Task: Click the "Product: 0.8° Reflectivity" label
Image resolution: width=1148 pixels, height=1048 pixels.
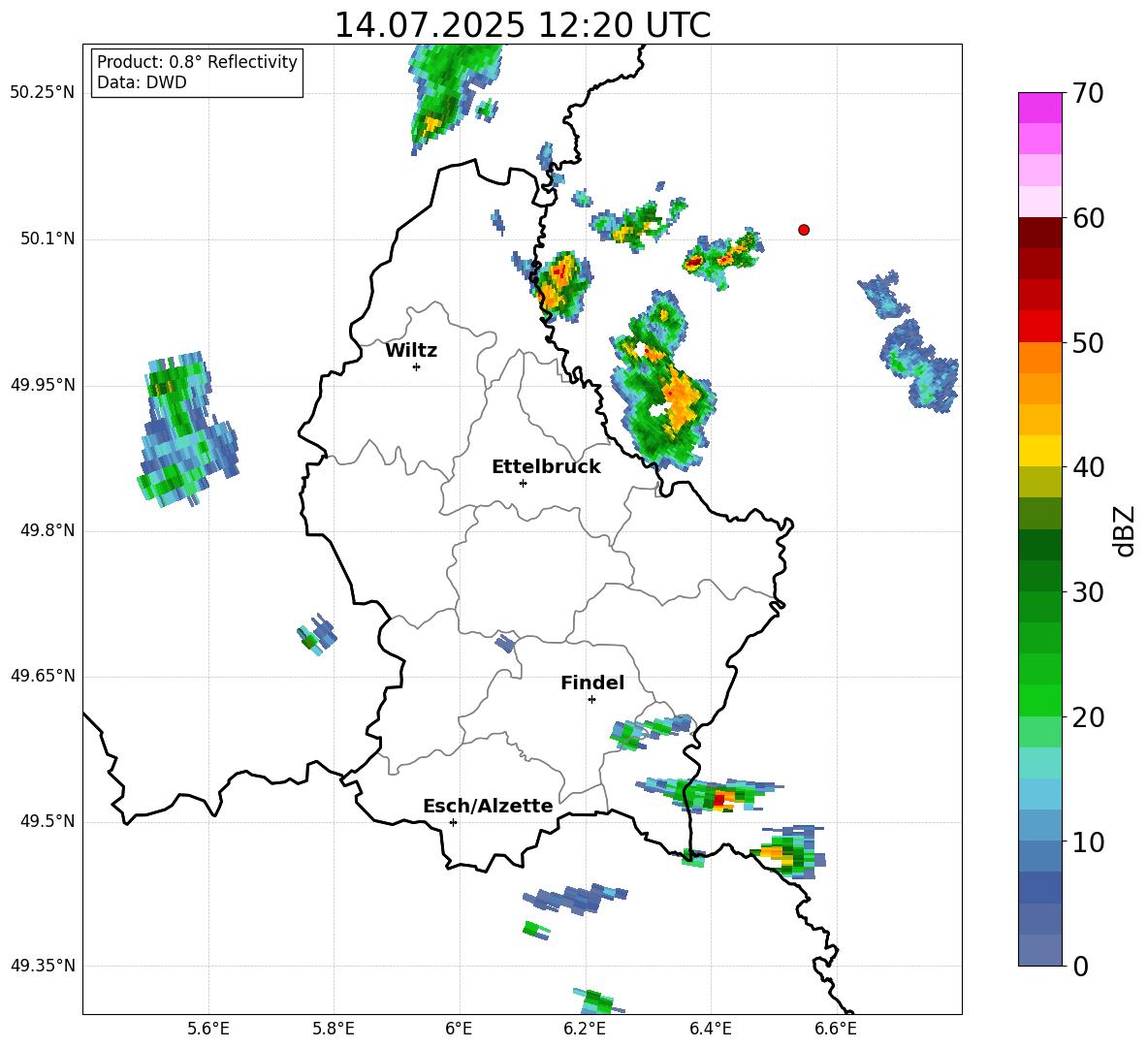Action: 197,61
